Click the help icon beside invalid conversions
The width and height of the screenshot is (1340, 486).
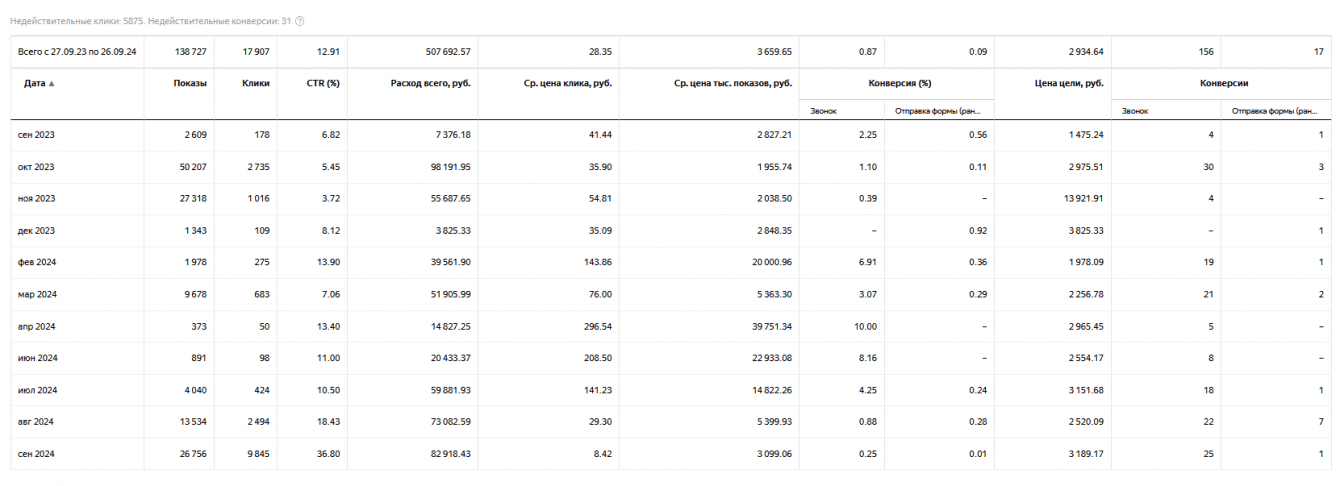[300, 21]
